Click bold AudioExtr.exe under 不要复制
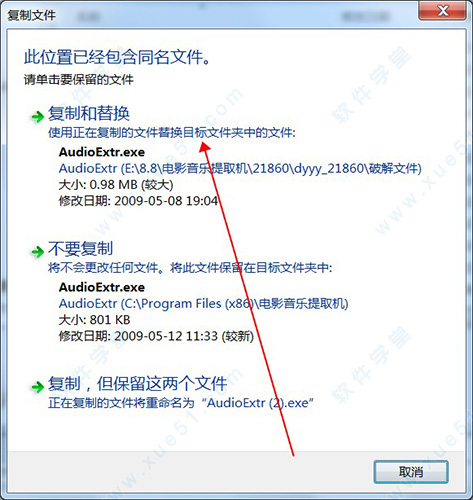 102,287
